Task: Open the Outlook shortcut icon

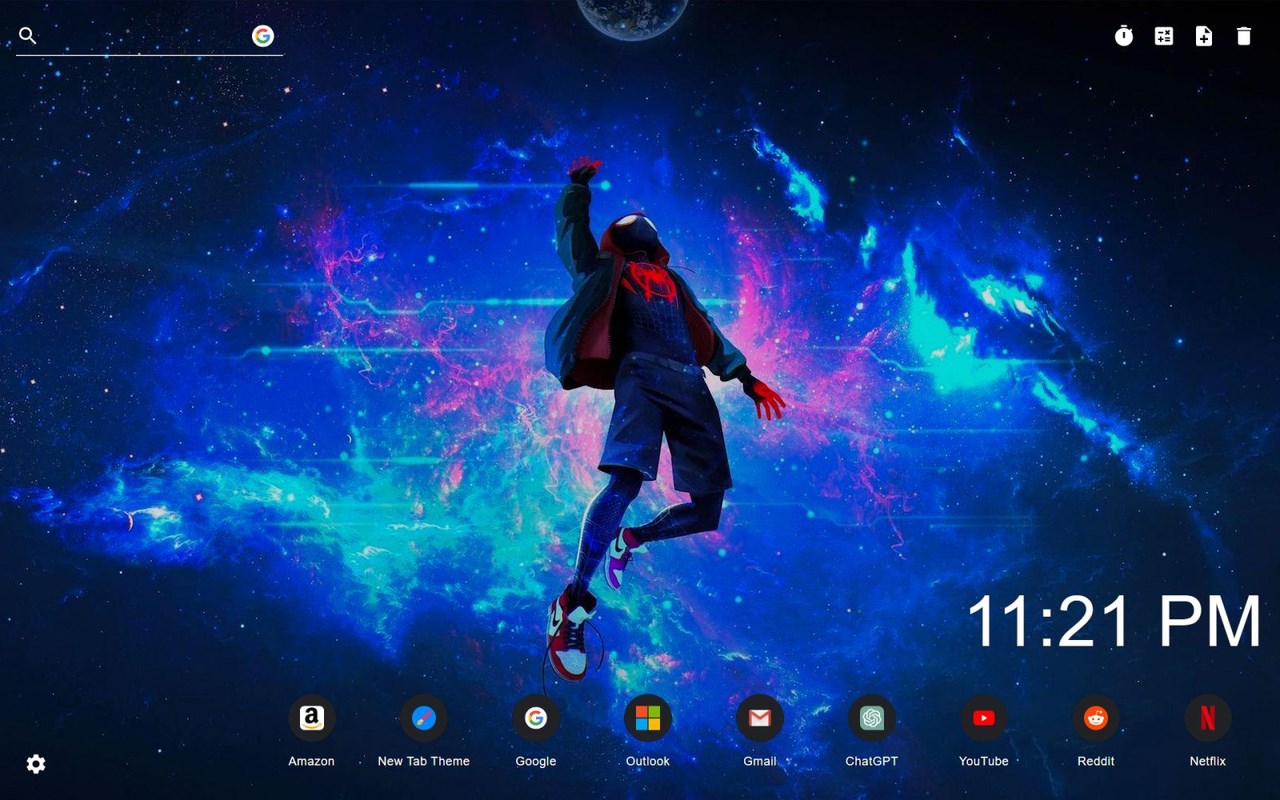Action: coord(648,718)
